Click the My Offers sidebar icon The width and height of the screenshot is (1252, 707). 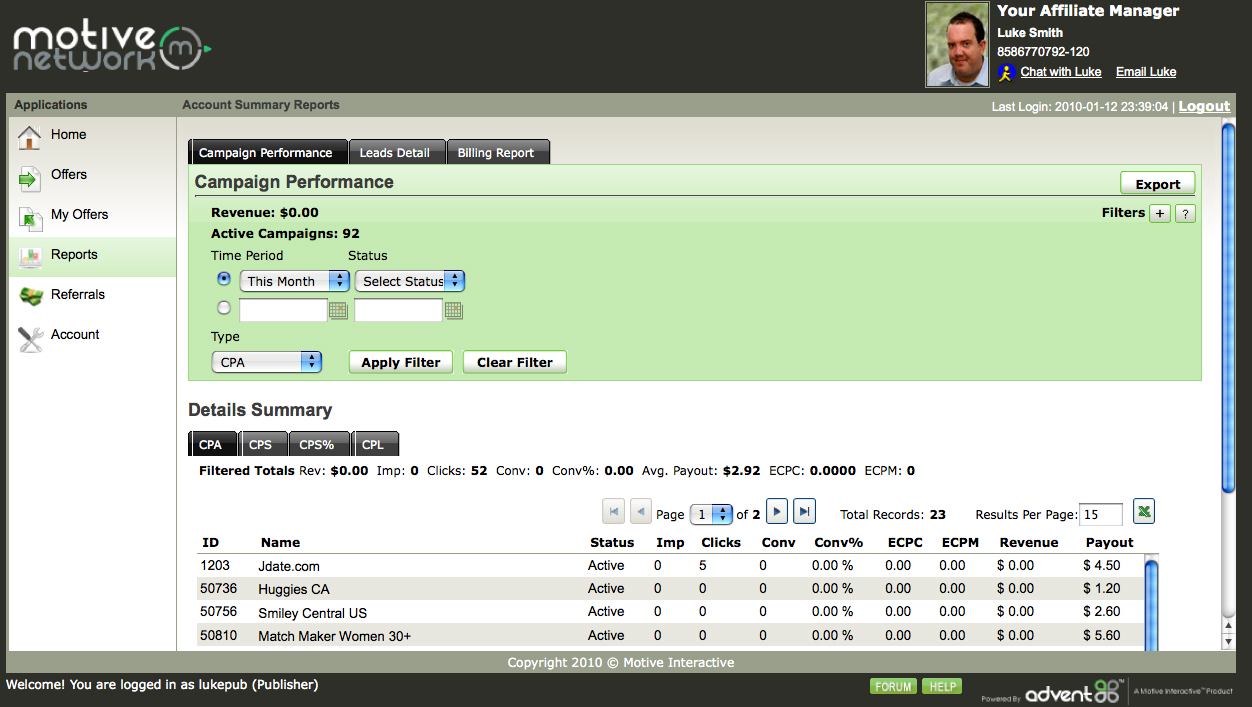tap(30, 217)
